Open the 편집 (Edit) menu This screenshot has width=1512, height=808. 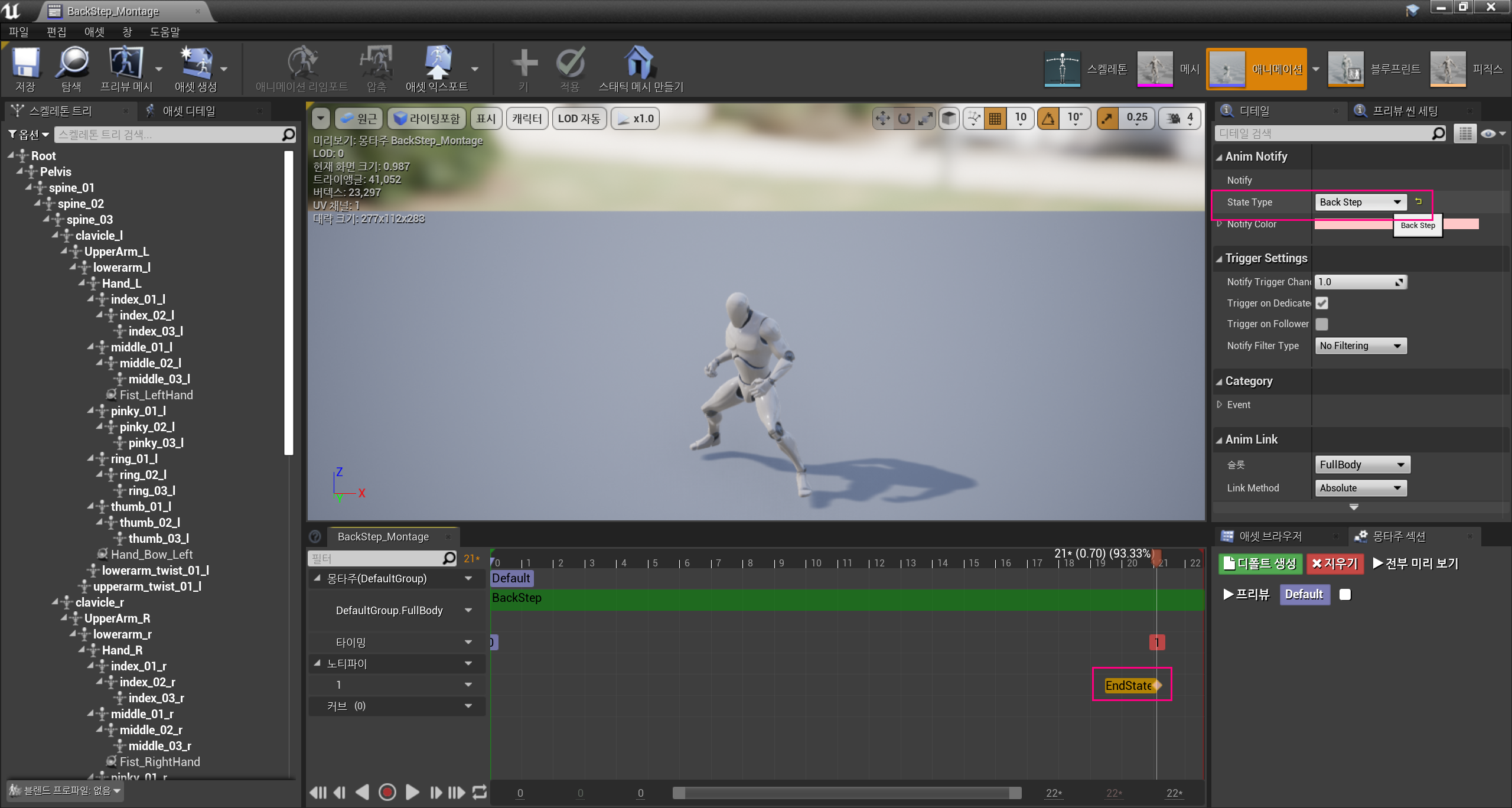(x=56, y=31)
